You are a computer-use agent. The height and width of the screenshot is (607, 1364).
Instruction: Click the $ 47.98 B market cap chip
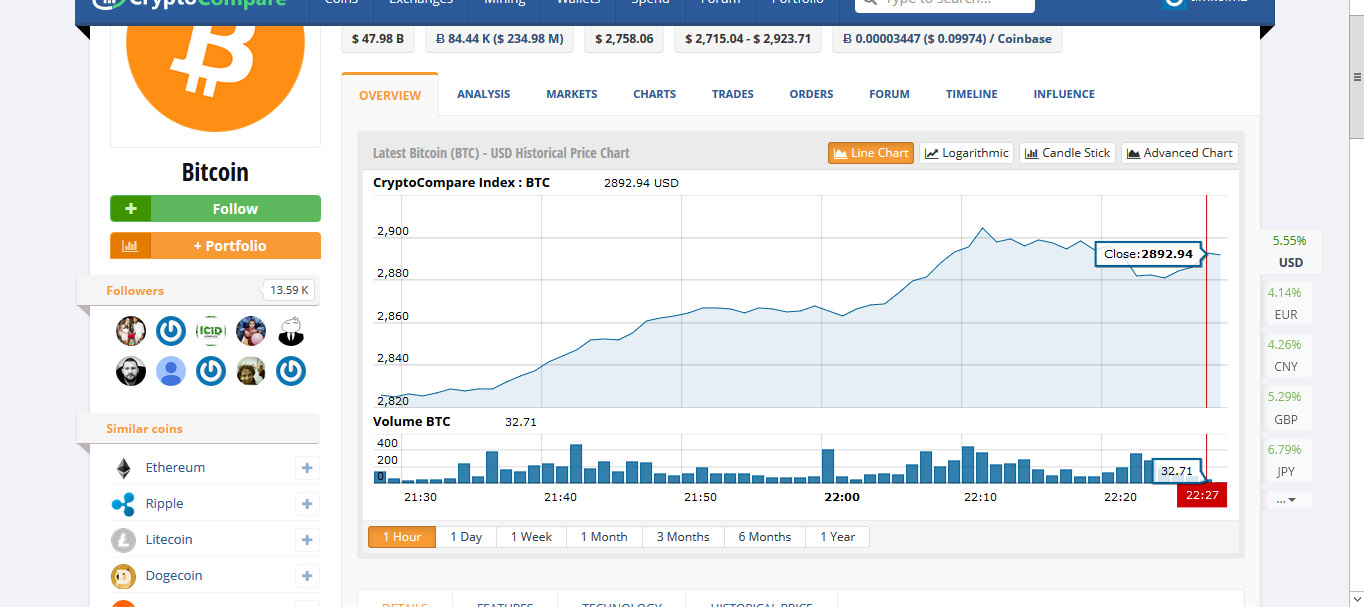coord(378,39)
